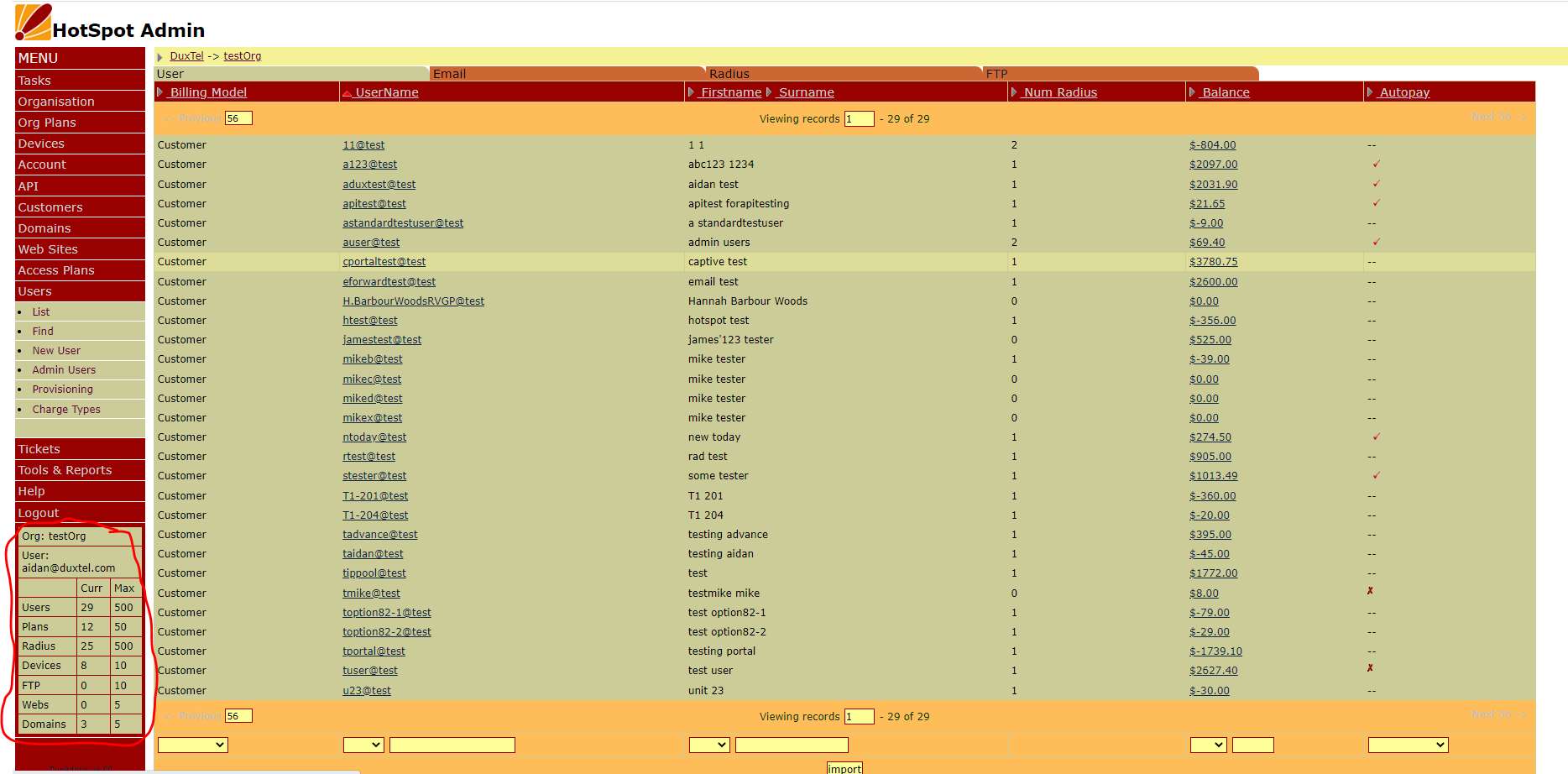Open the New User submenu link
1568x774 pixels.
tap(56, 351)
